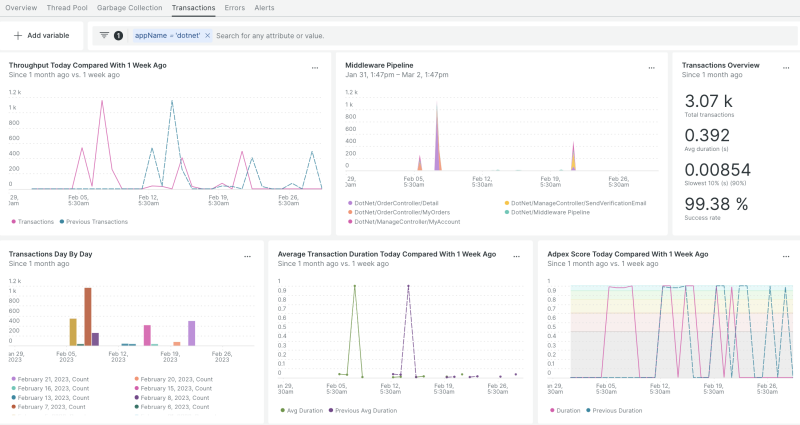Open Middleware Pipeline widget ellipsis menu
800x425 pixels.
pos(652,68)
